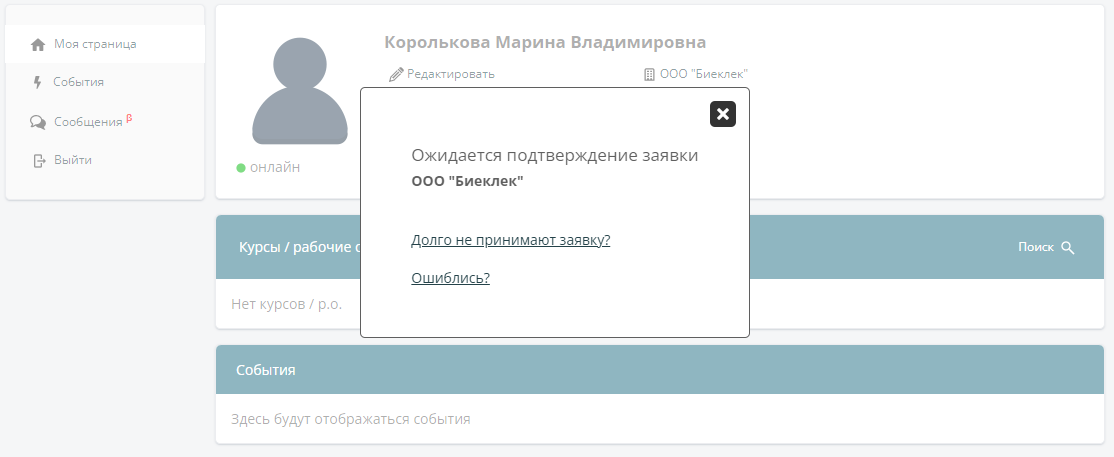Click the user avatar placeholder image
1114x457 pixels.
[299, 91]
